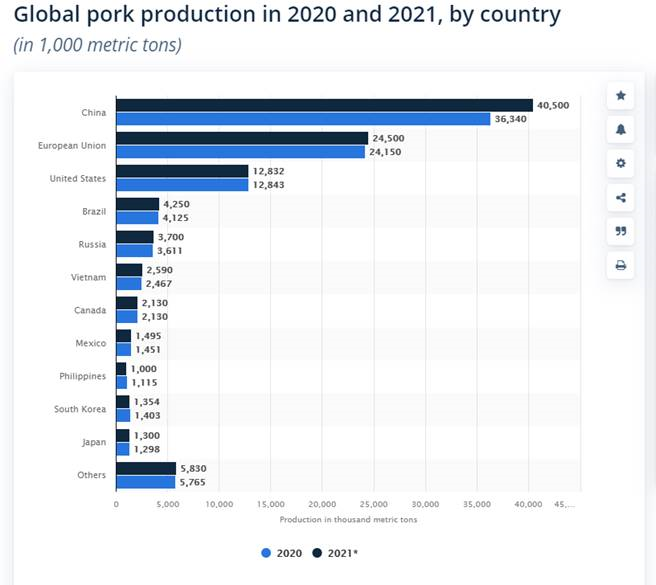Select China's 2021 dark bar
656x585 pixels.
pyautogui.click(x=323, y=105)
